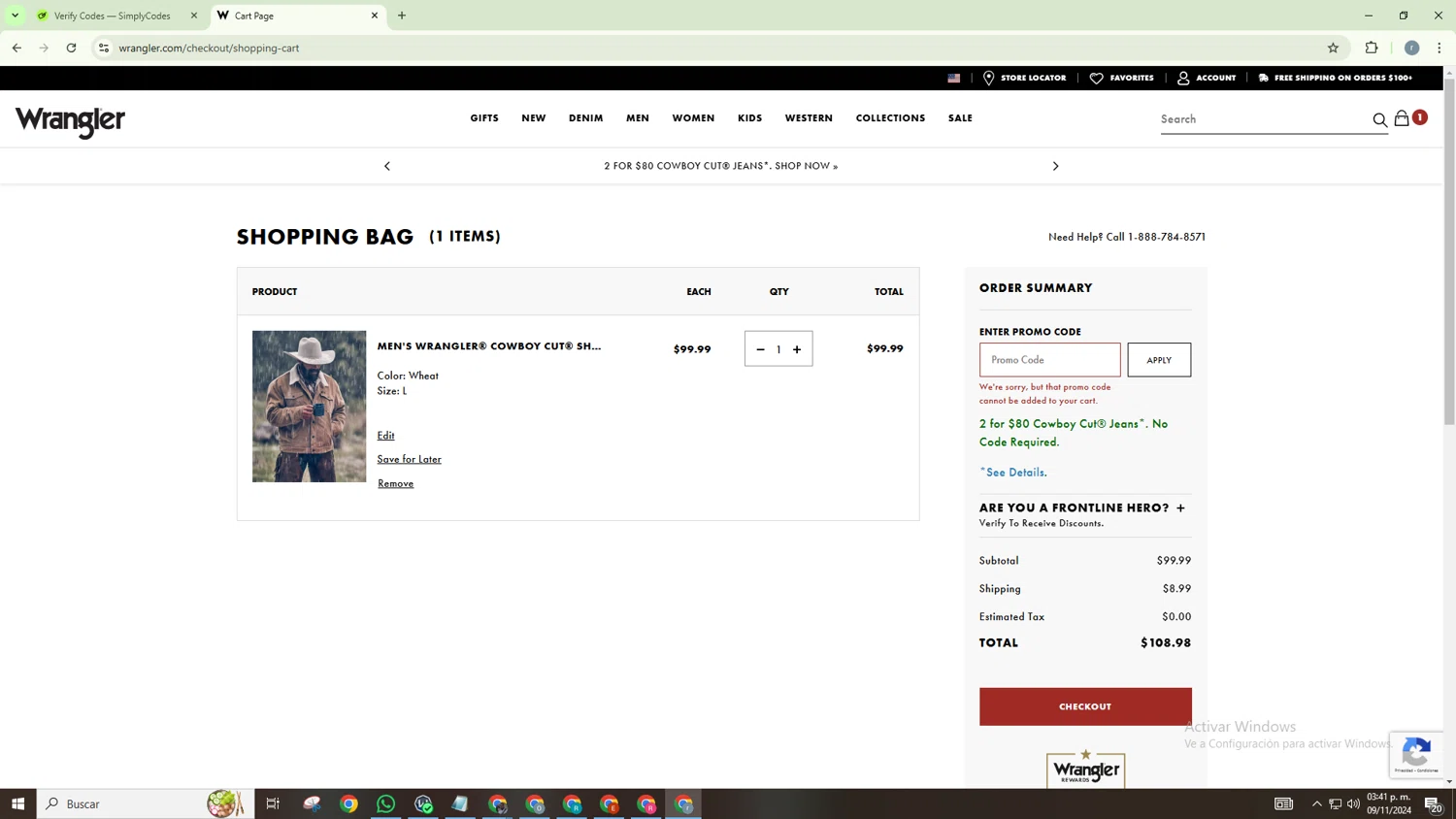The height and width of the screenshot is (819, 1456).
Task: Click the search magnifier icon
Action: pyautogui.click(x=1379, y=120)
